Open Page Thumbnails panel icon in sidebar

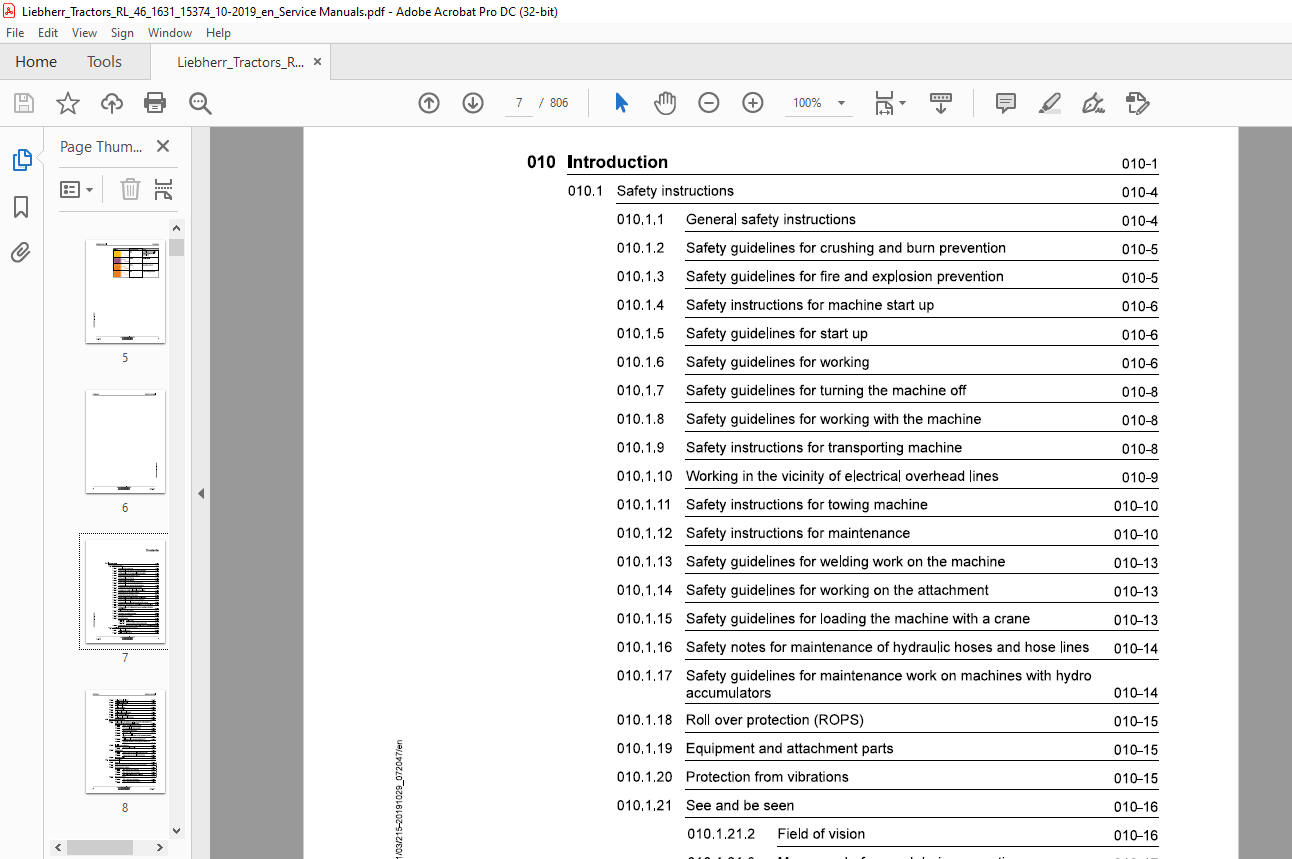pos(22,160)
